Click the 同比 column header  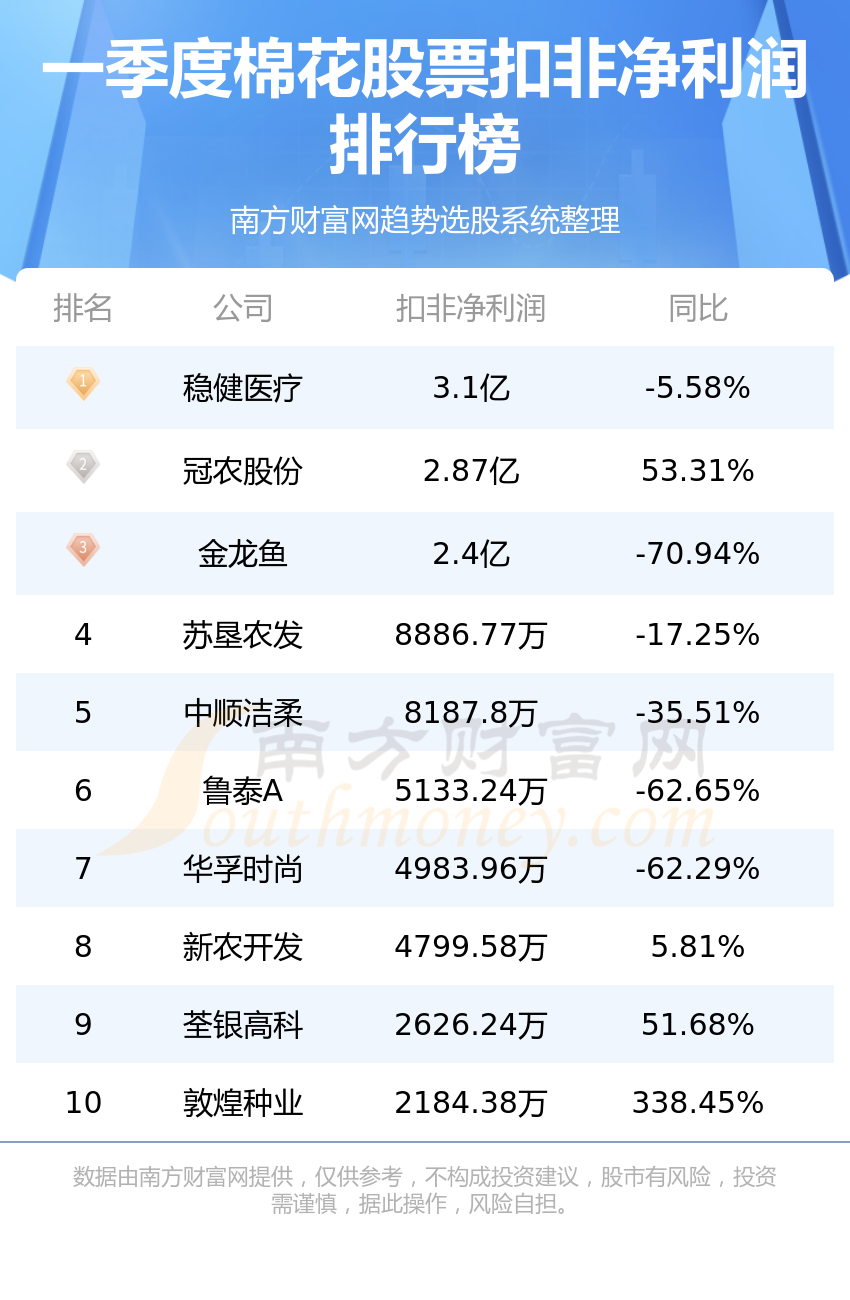point(698,309)
